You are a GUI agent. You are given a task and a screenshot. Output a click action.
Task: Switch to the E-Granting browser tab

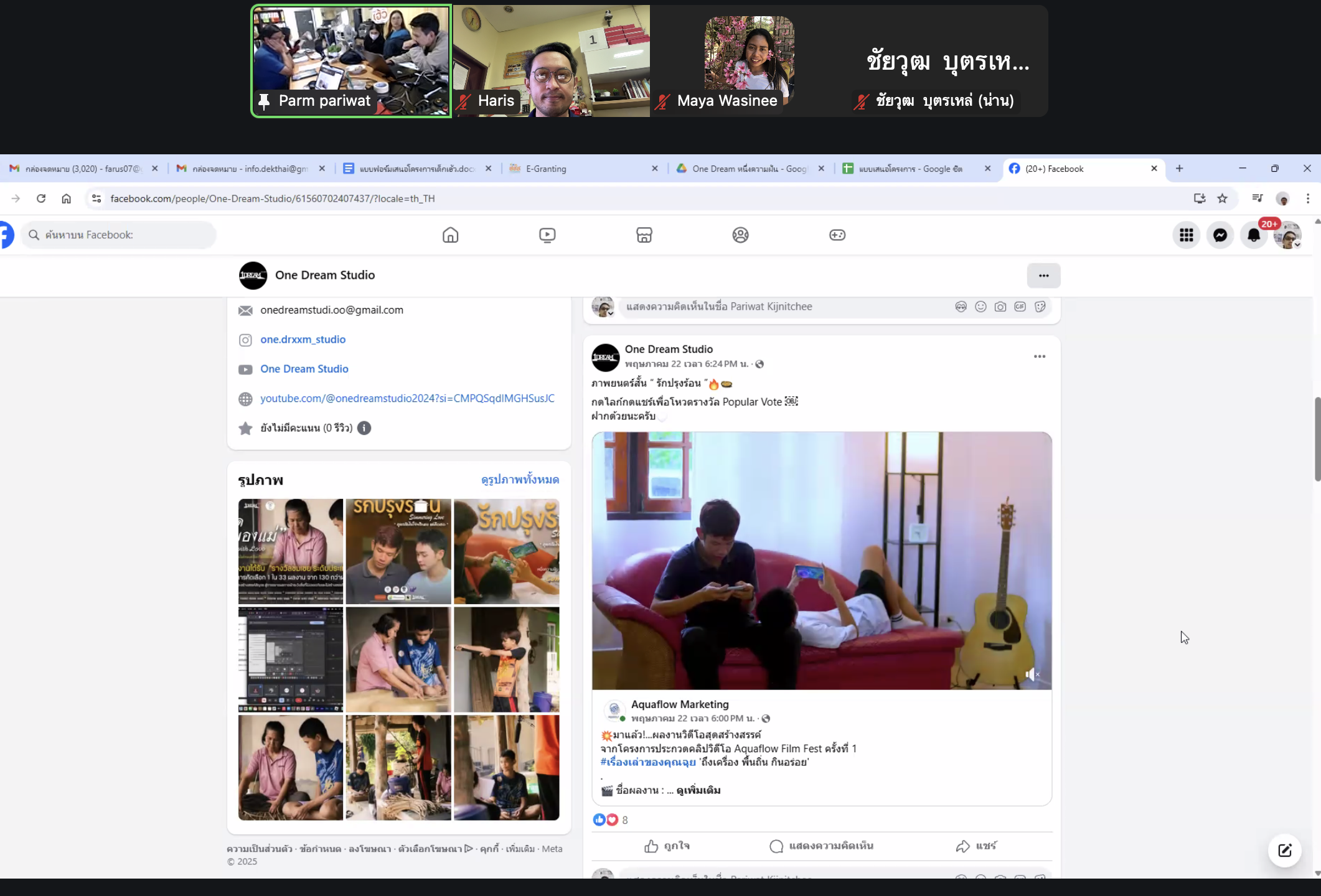pyautogui.click(x=546, y=169)
